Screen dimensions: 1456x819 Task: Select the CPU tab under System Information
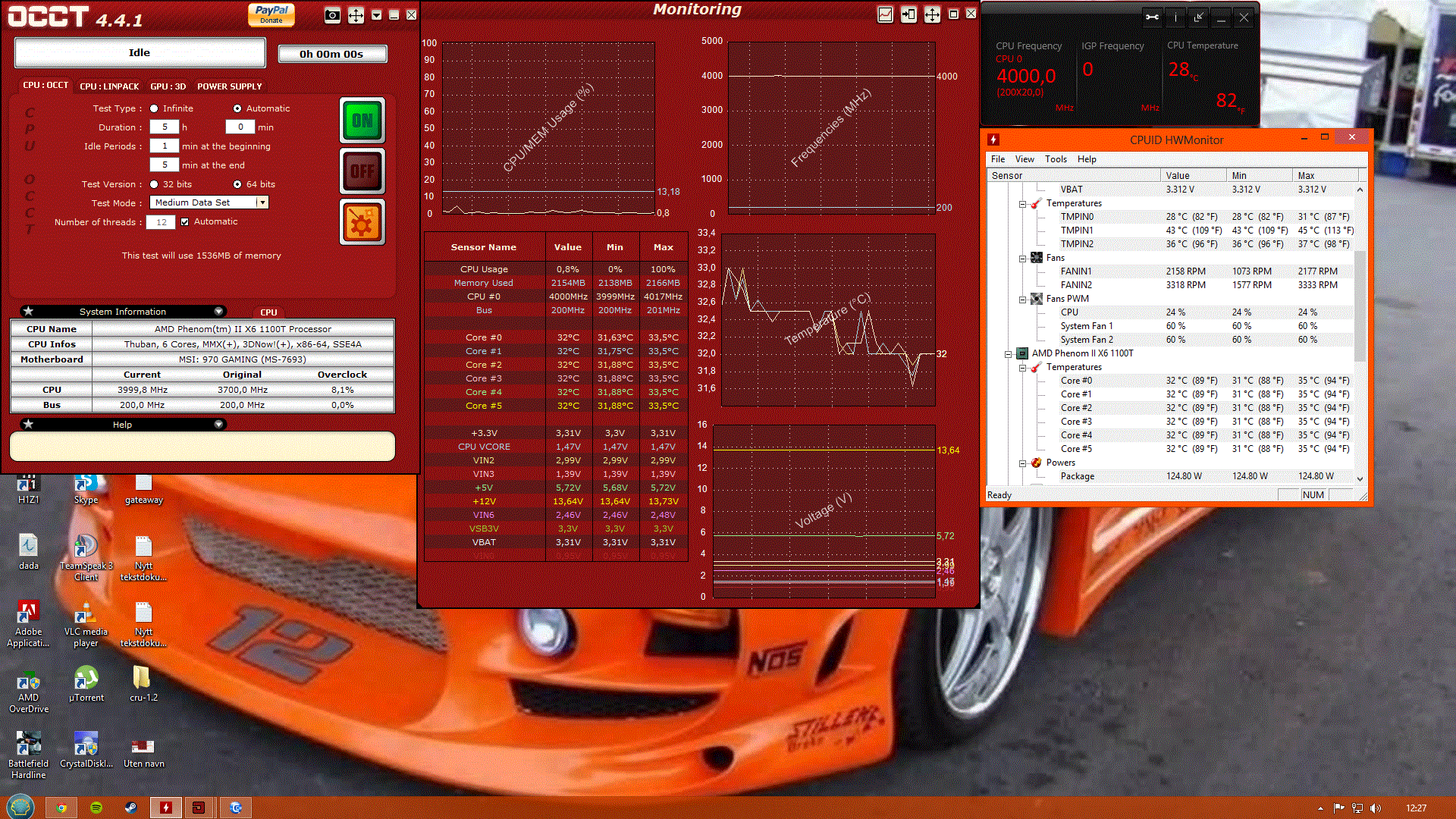coord(268,312)
